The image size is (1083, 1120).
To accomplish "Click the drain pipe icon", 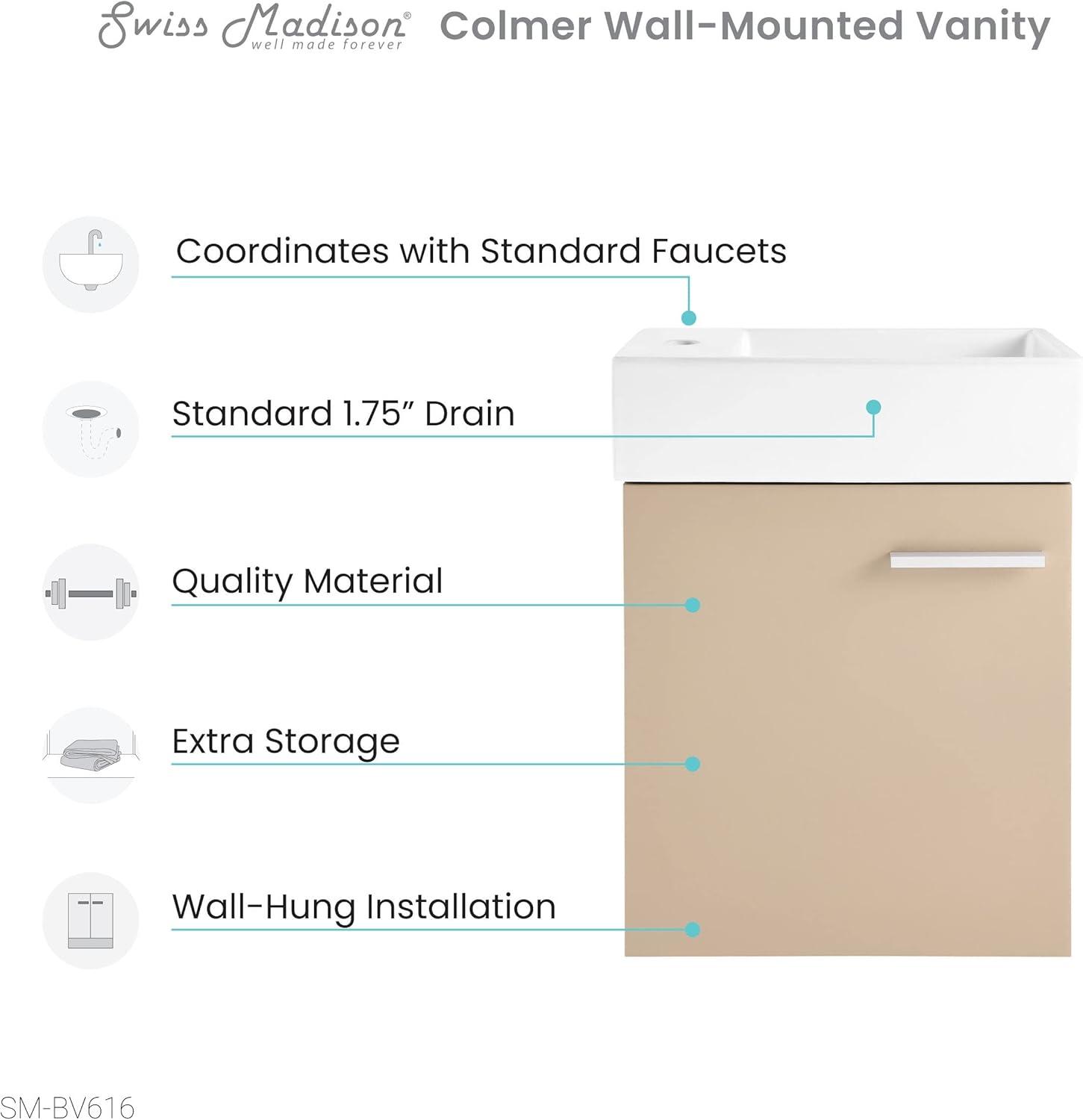I will pyautogui.click(x=91, y=429).
